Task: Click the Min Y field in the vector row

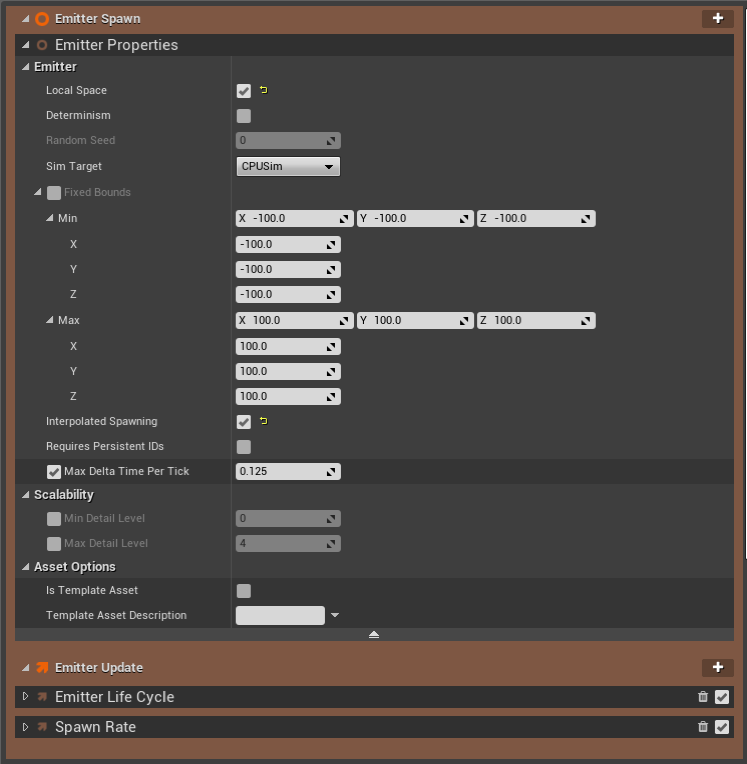Action: tap(415, 219)
